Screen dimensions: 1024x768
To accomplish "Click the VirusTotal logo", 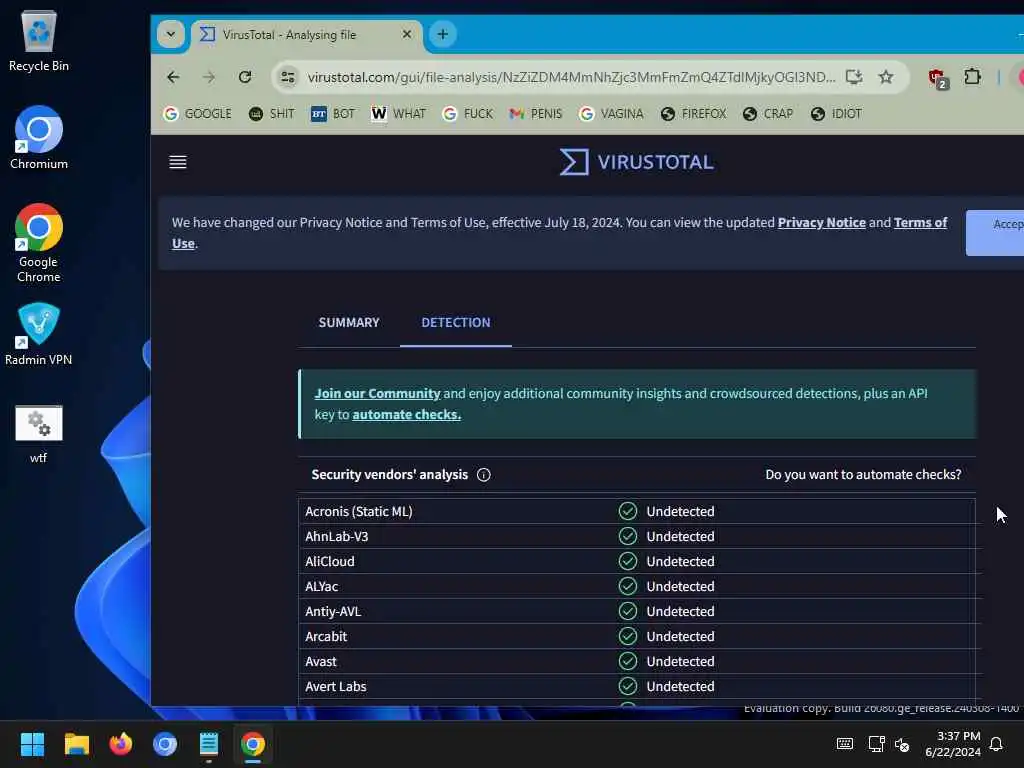I will click(x=637, y=162).
